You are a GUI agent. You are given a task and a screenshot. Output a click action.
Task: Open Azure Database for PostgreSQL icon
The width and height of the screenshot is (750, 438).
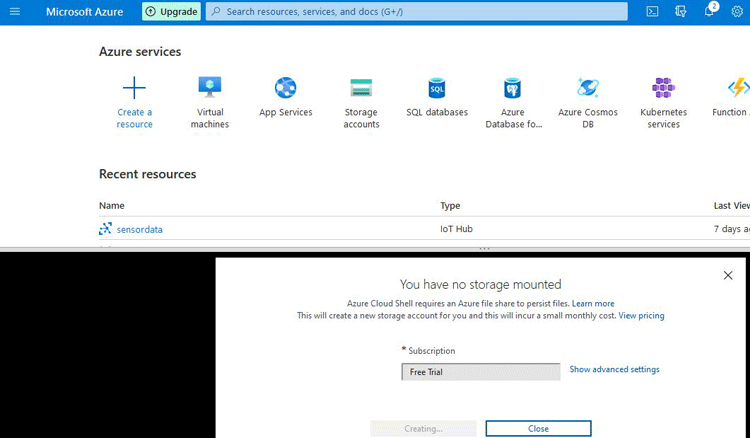[512, 88]
